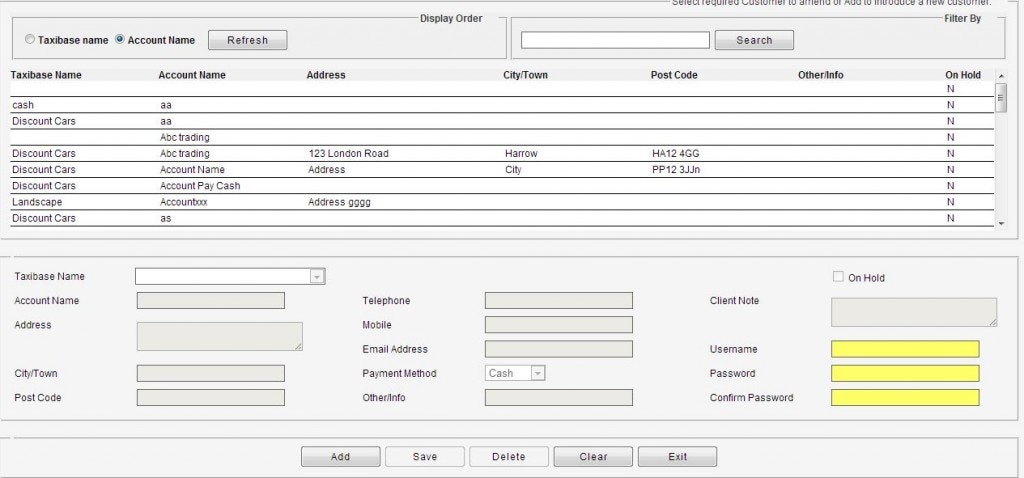The width and height of the screenshot is (1024, 478).
Task: Select the Account Name row with City
Action: pos(502,170)
